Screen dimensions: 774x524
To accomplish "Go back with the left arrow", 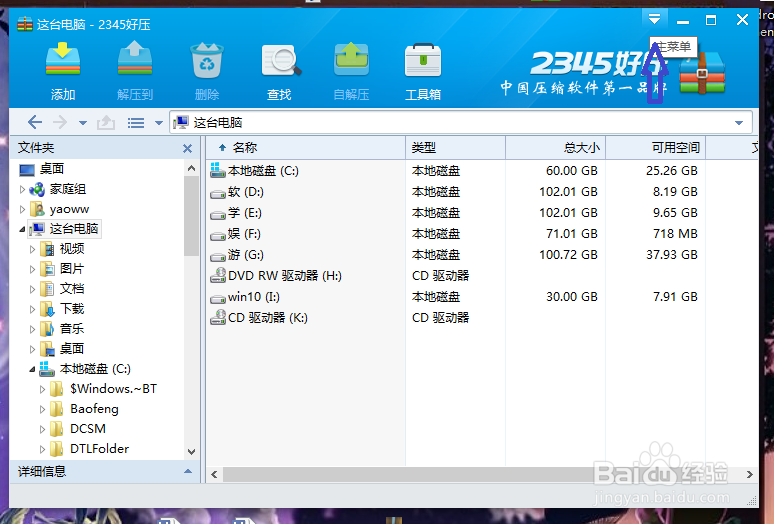I will click(35, 122).
